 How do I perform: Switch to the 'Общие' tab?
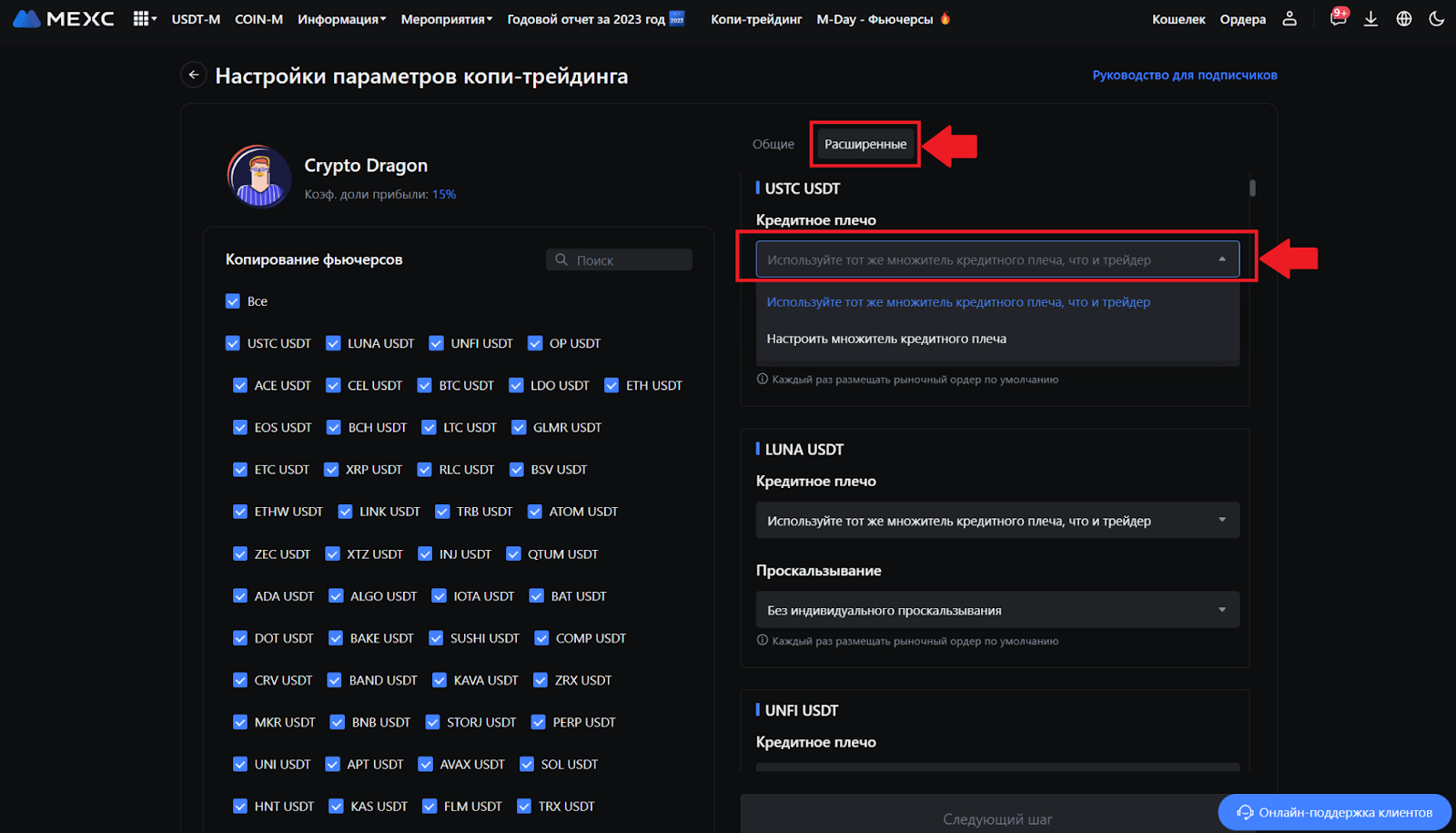[773, 144]
